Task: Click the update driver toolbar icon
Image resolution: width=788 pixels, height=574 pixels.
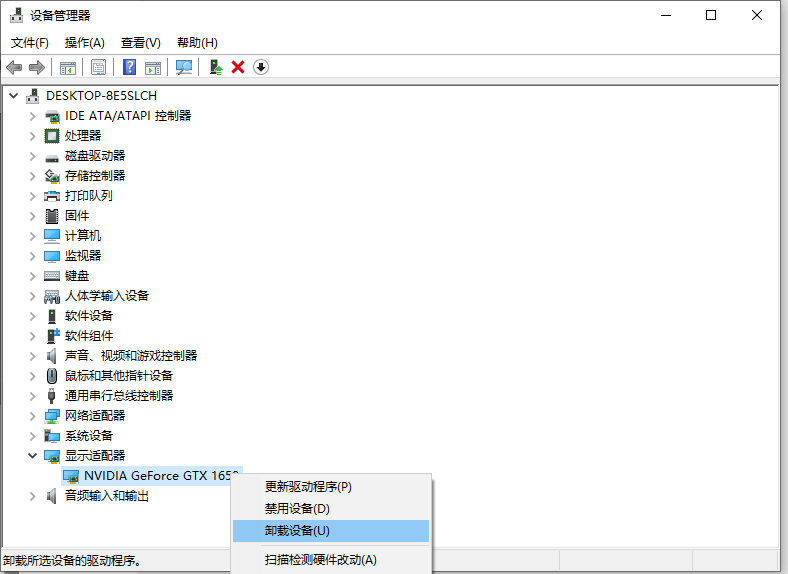Action: pos(216,67)
